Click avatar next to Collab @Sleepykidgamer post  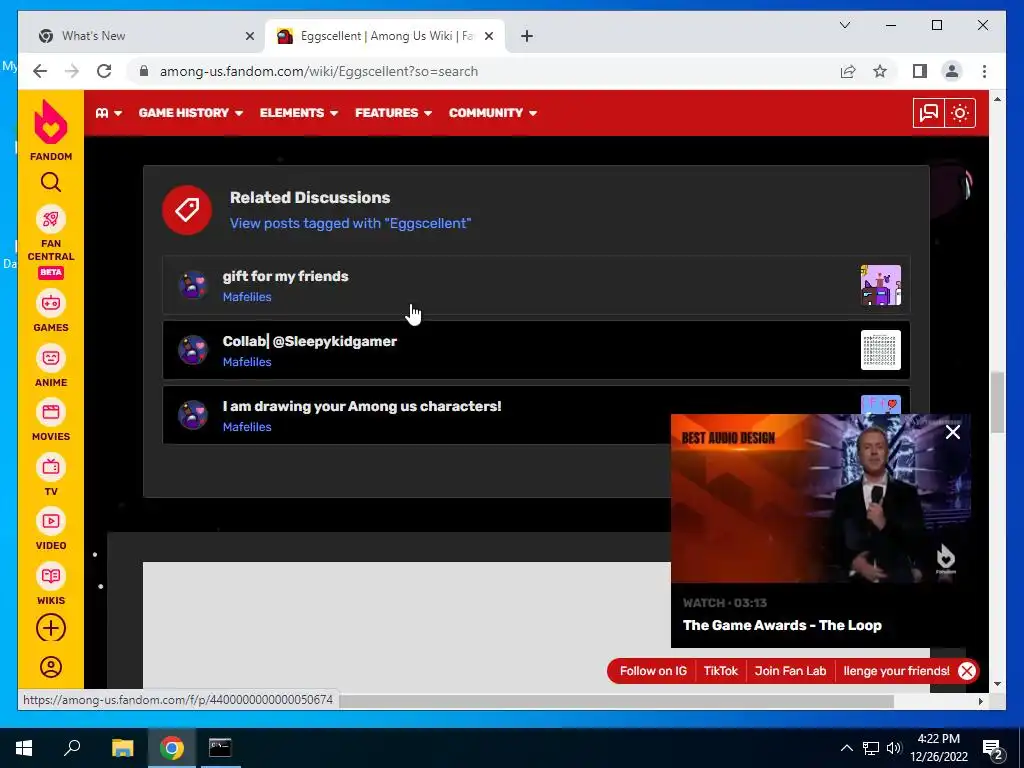tap(193, 349)
